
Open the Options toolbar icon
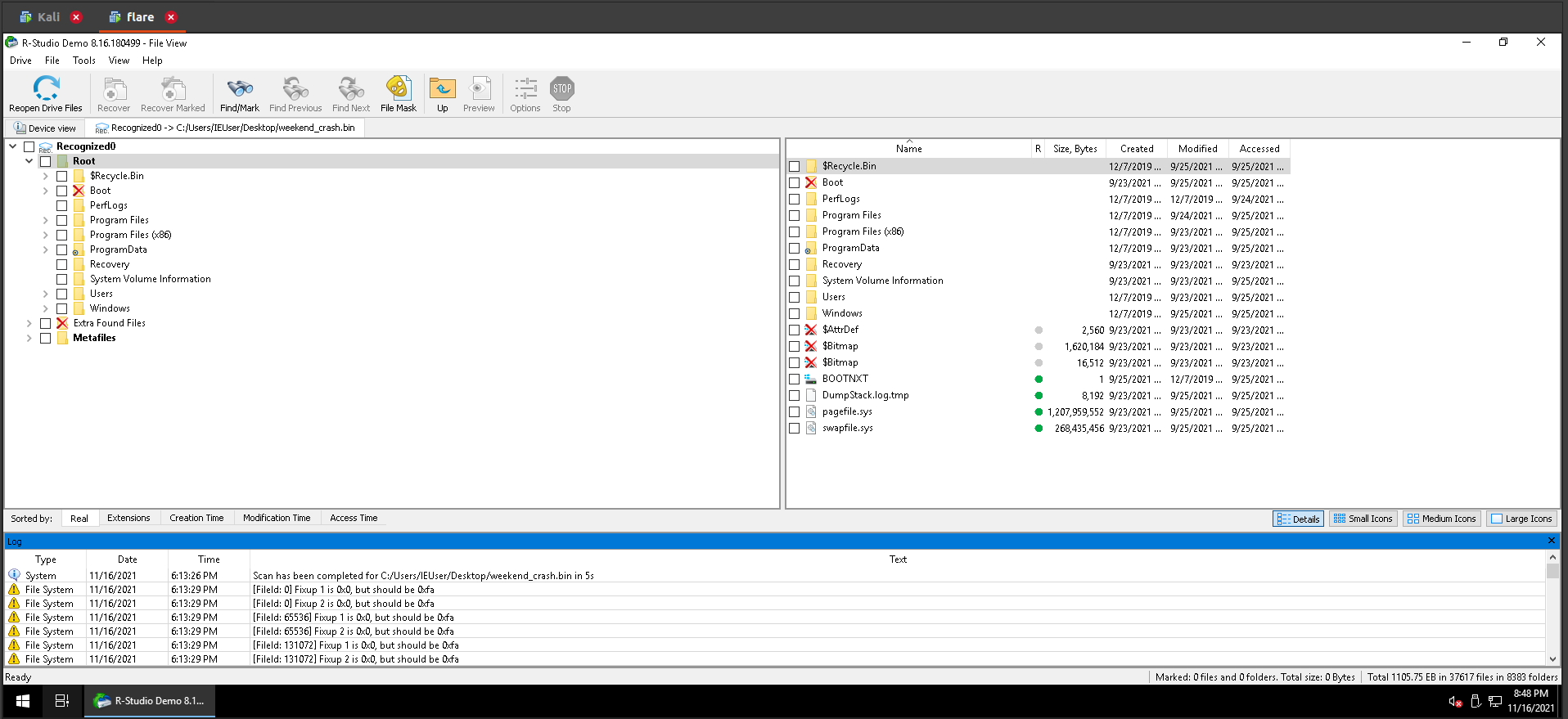tap(525, 88)
